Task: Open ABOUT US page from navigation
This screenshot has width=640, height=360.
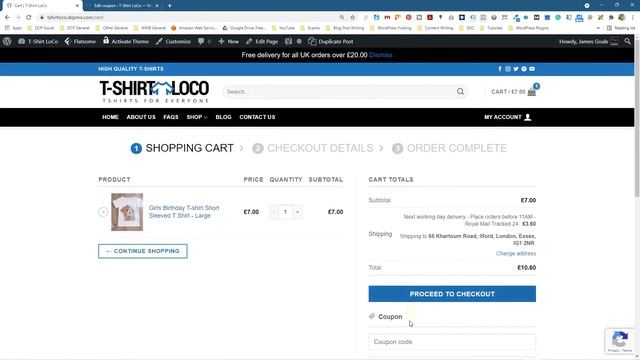Action: click(141, 117)
